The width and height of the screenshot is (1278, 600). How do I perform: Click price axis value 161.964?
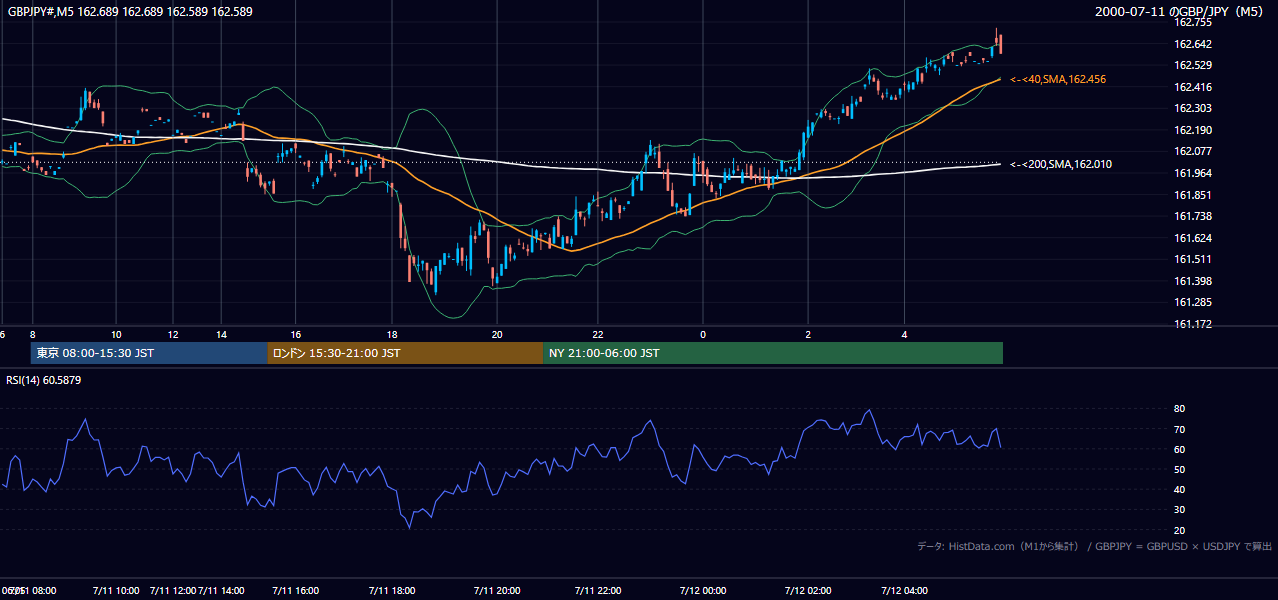(1192, 173)
